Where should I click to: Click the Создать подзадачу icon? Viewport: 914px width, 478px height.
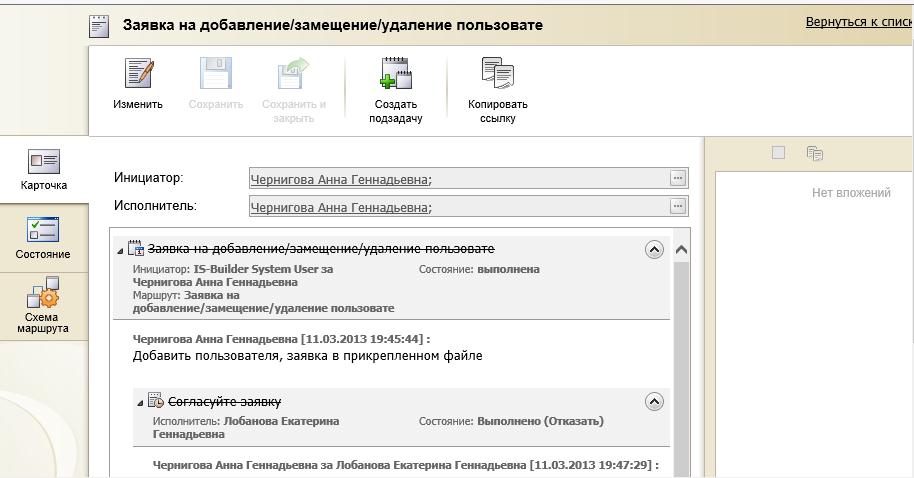tap(396, 74)
